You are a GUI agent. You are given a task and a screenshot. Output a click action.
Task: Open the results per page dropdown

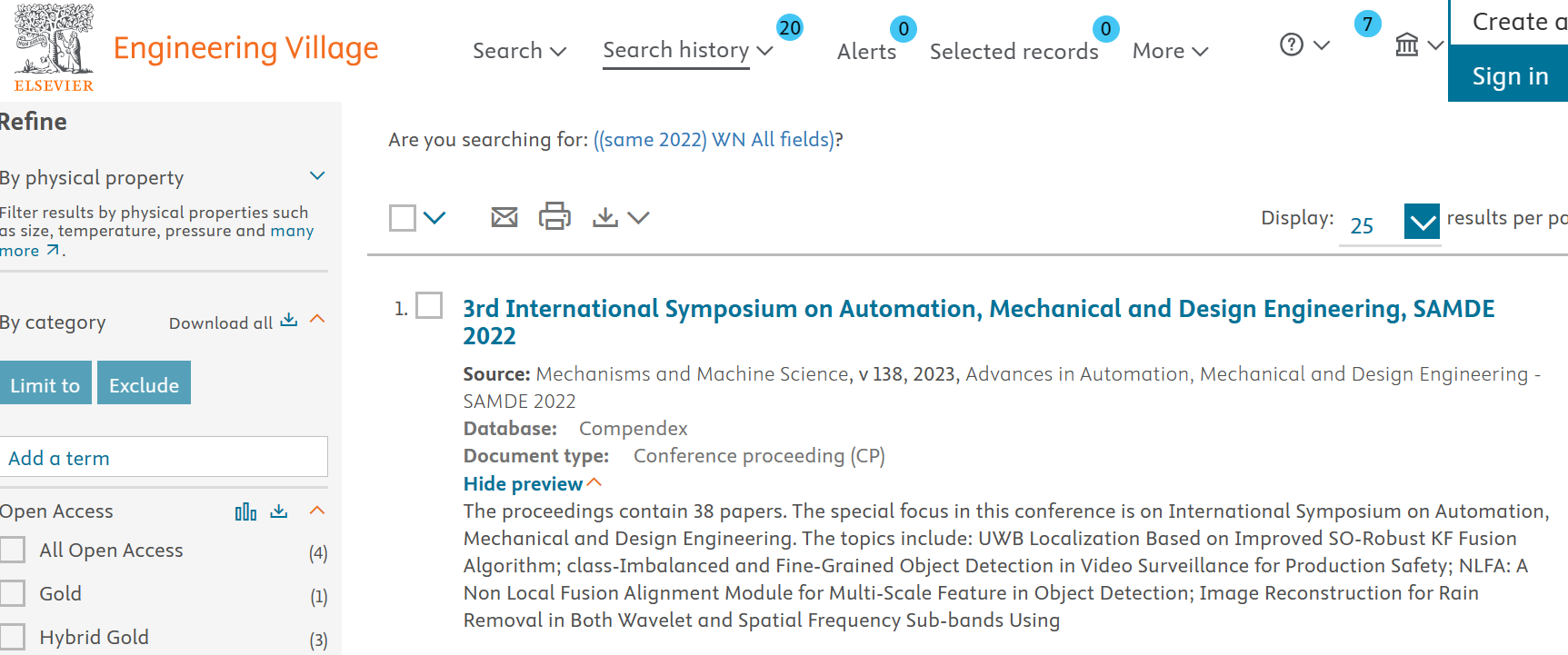pos(1421,222)
